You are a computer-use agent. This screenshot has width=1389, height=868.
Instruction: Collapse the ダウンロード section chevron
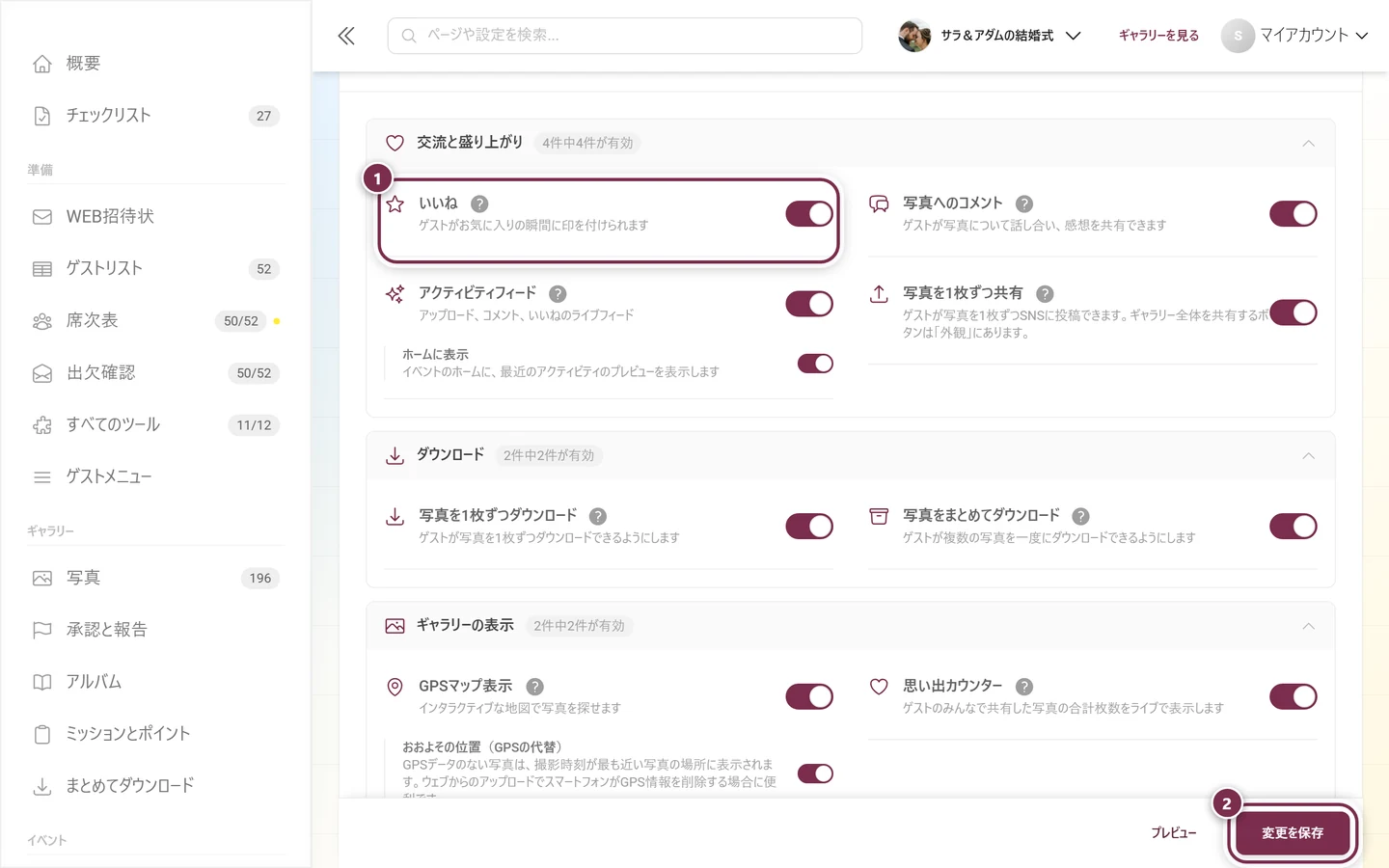pos(1308,456)
